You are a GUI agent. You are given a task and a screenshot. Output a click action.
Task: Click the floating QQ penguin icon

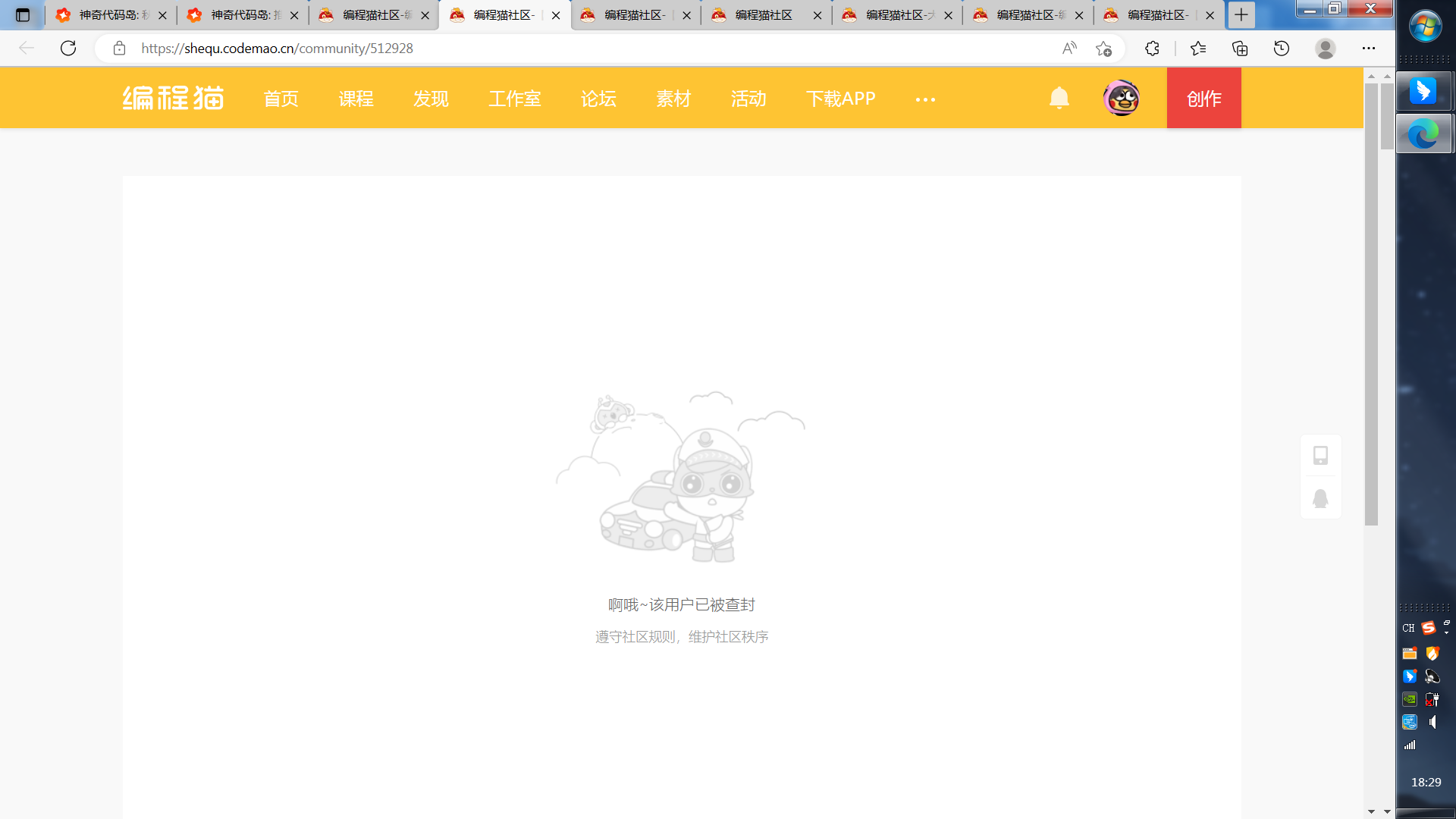(1320, 498)
